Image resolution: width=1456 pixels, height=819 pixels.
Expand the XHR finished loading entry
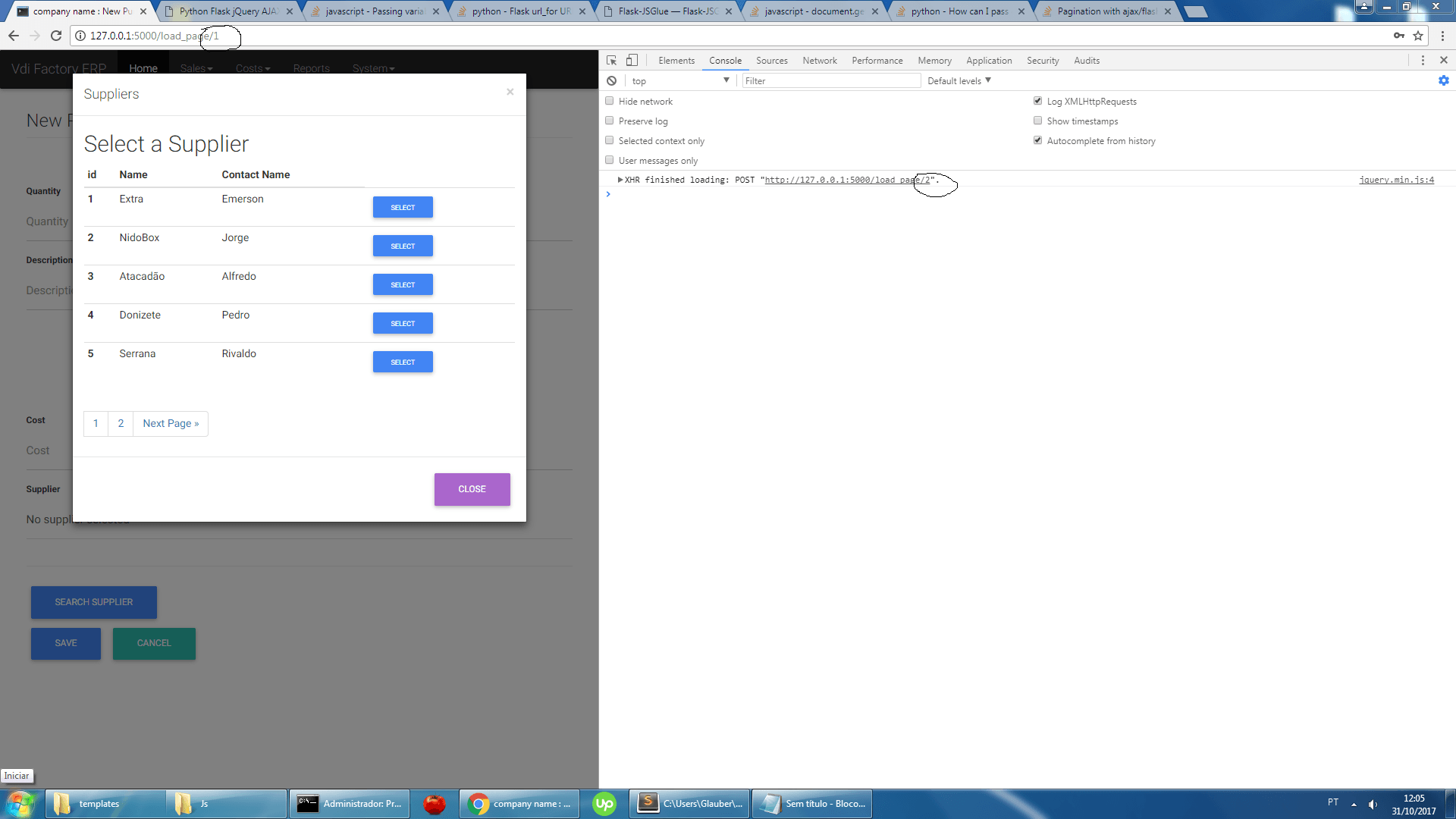[620, 180]
